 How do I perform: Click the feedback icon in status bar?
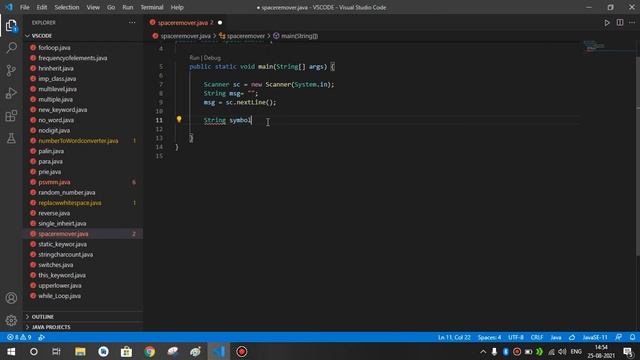[x=619, y=337]
